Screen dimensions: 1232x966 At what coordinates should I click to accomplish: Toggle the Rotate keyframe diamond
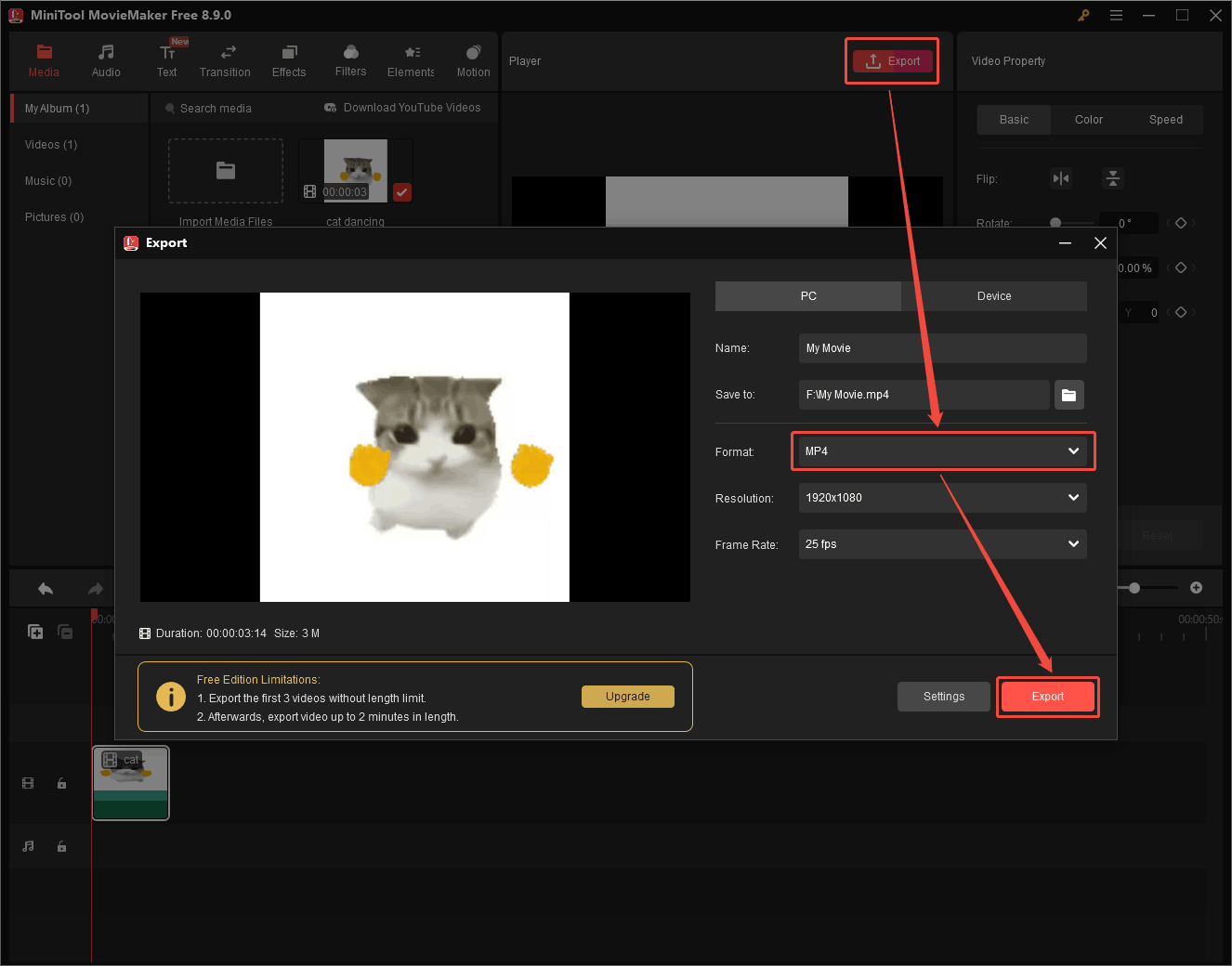(x=1181, y=223)
